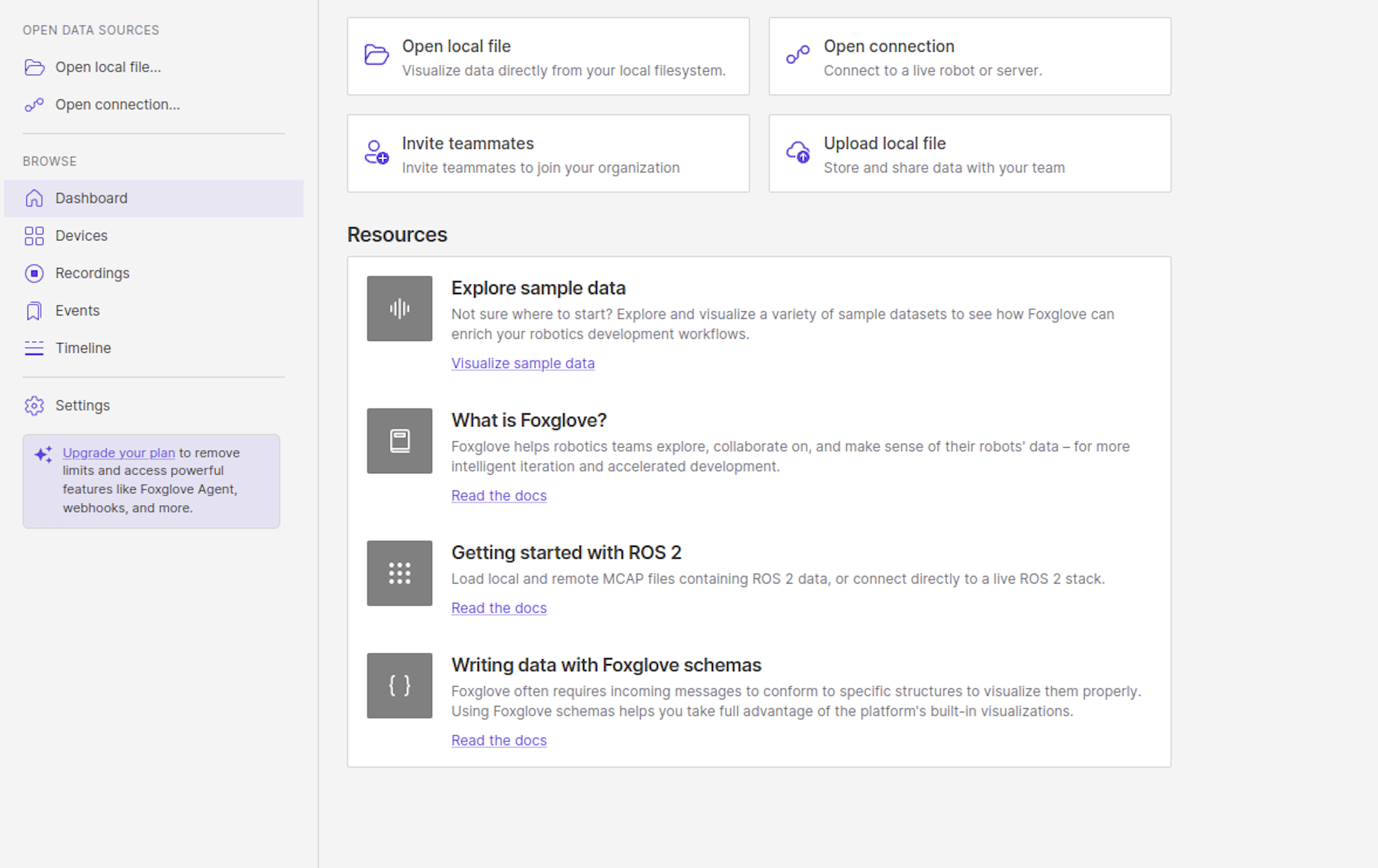1378x868 pixels.
Task: Click the Open connection card
Action: point(969,56)
